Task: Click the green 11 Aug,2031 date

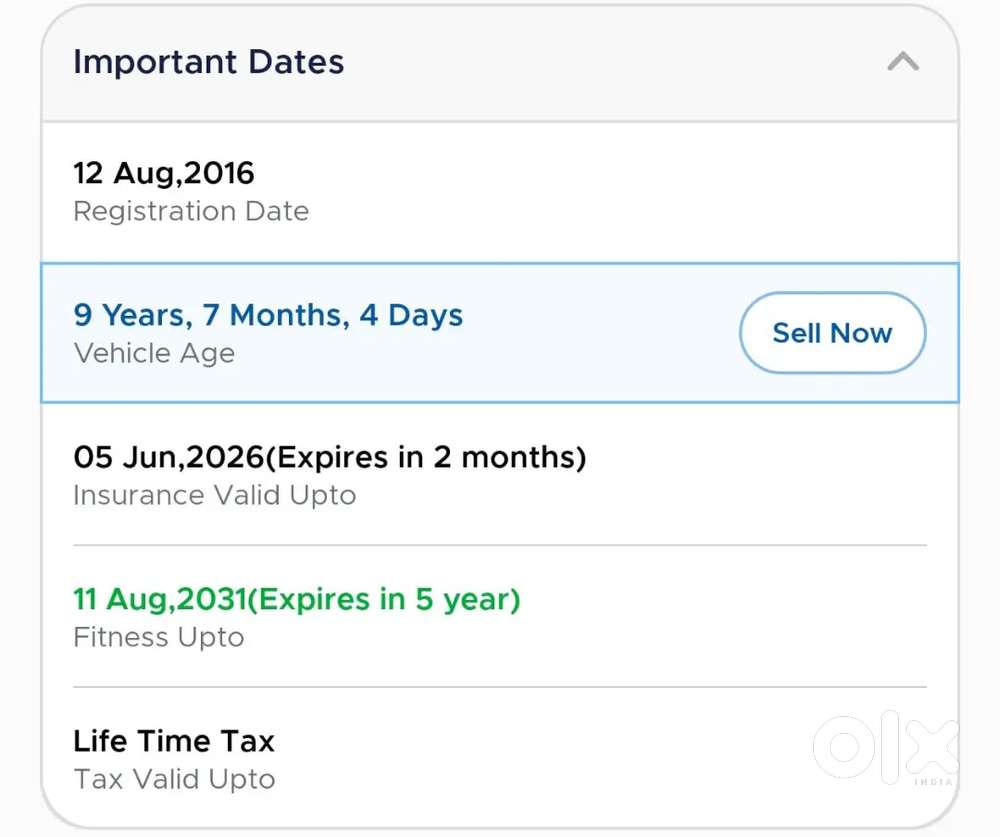Action: pyautogui.click(x=159, y=599)
